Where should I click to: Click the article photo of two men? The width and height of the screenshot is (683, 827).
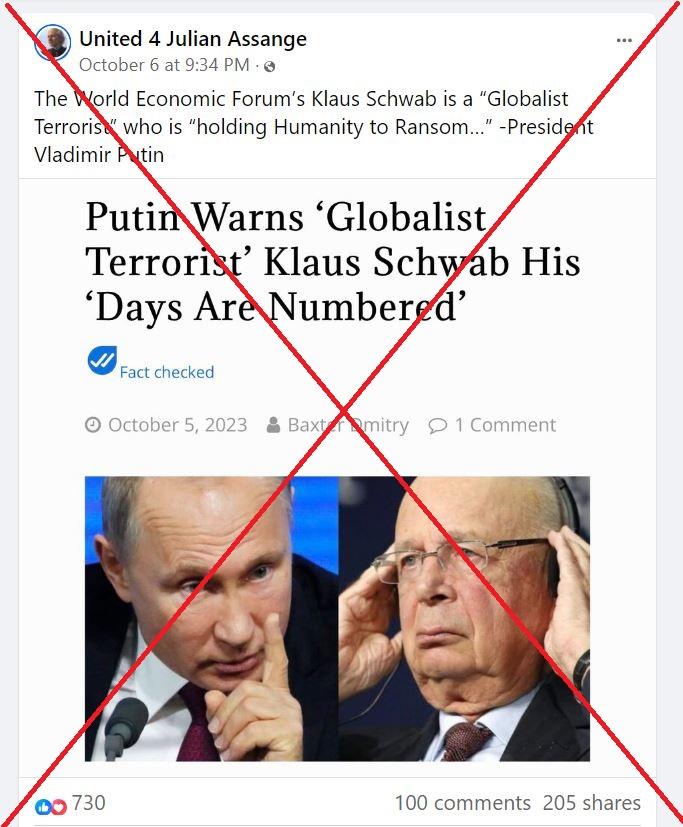338,619
